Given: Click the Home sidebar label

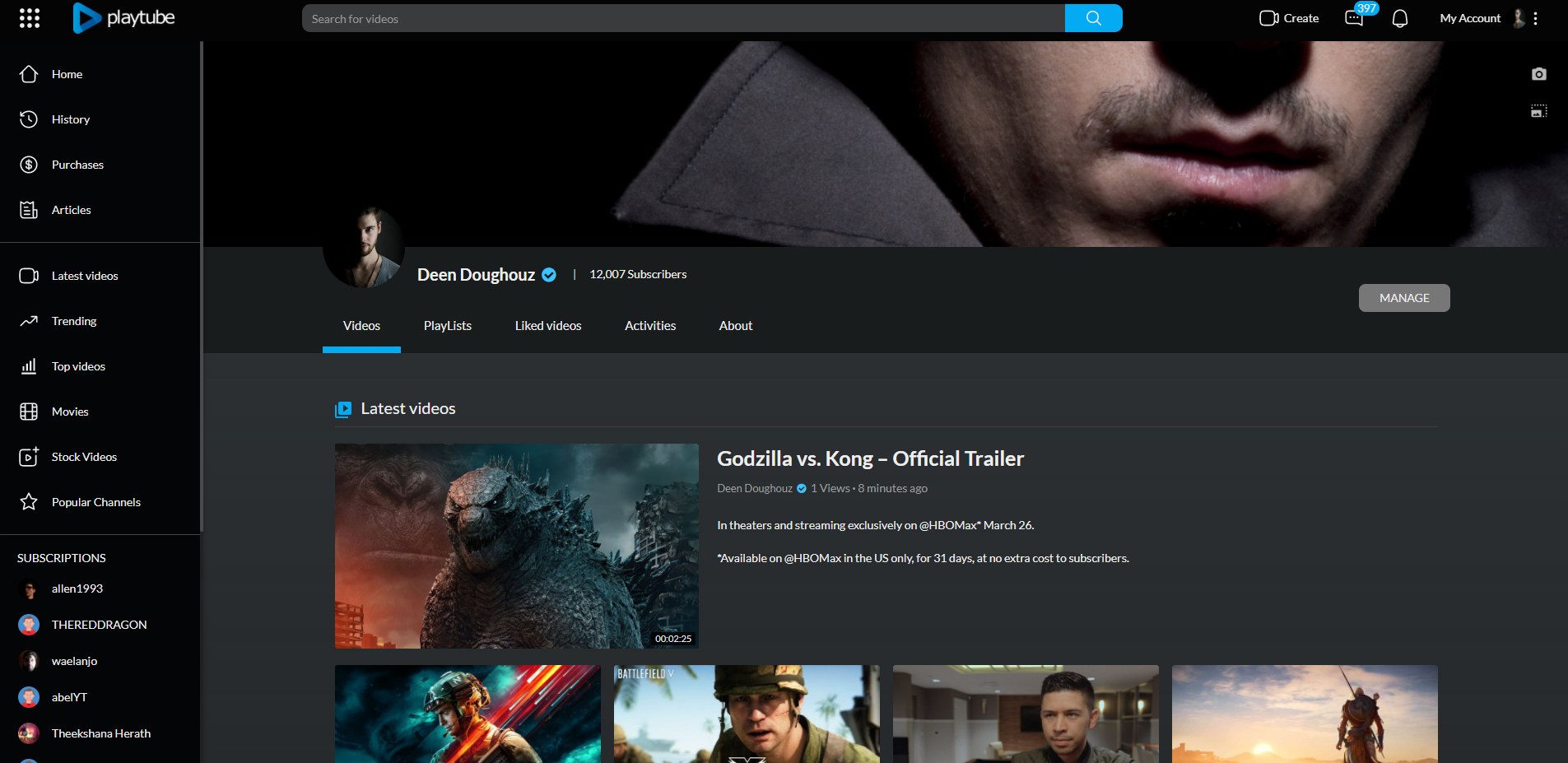Looking at the screenshot, I should coord(67,74).
